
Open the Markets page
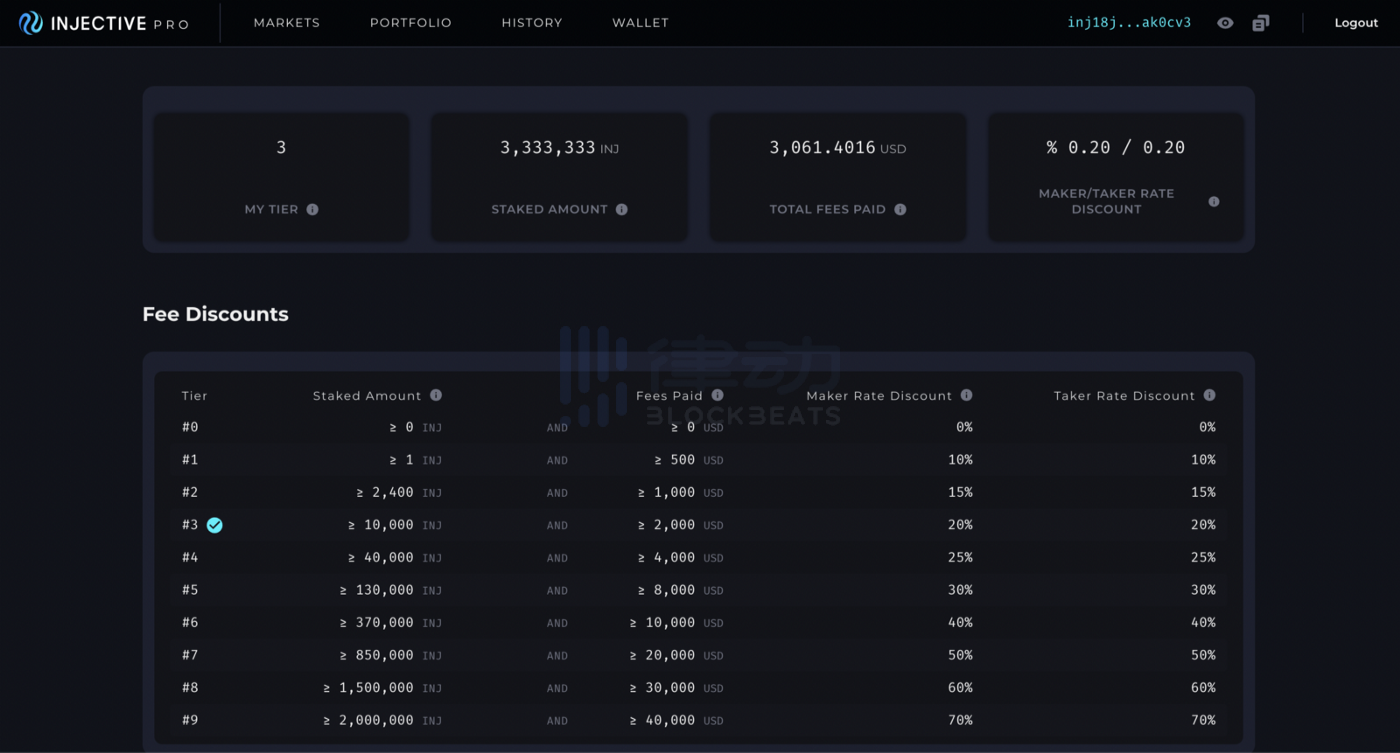pyautogui.click(x=286, y=23)
